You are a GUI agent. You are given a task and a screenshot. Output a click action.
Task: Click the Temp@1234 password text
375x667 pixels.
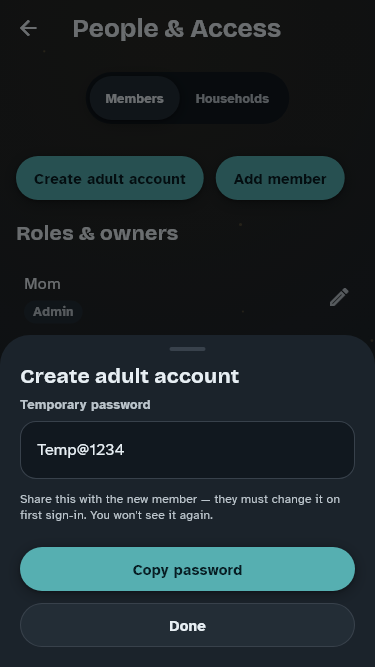(81, 450)
